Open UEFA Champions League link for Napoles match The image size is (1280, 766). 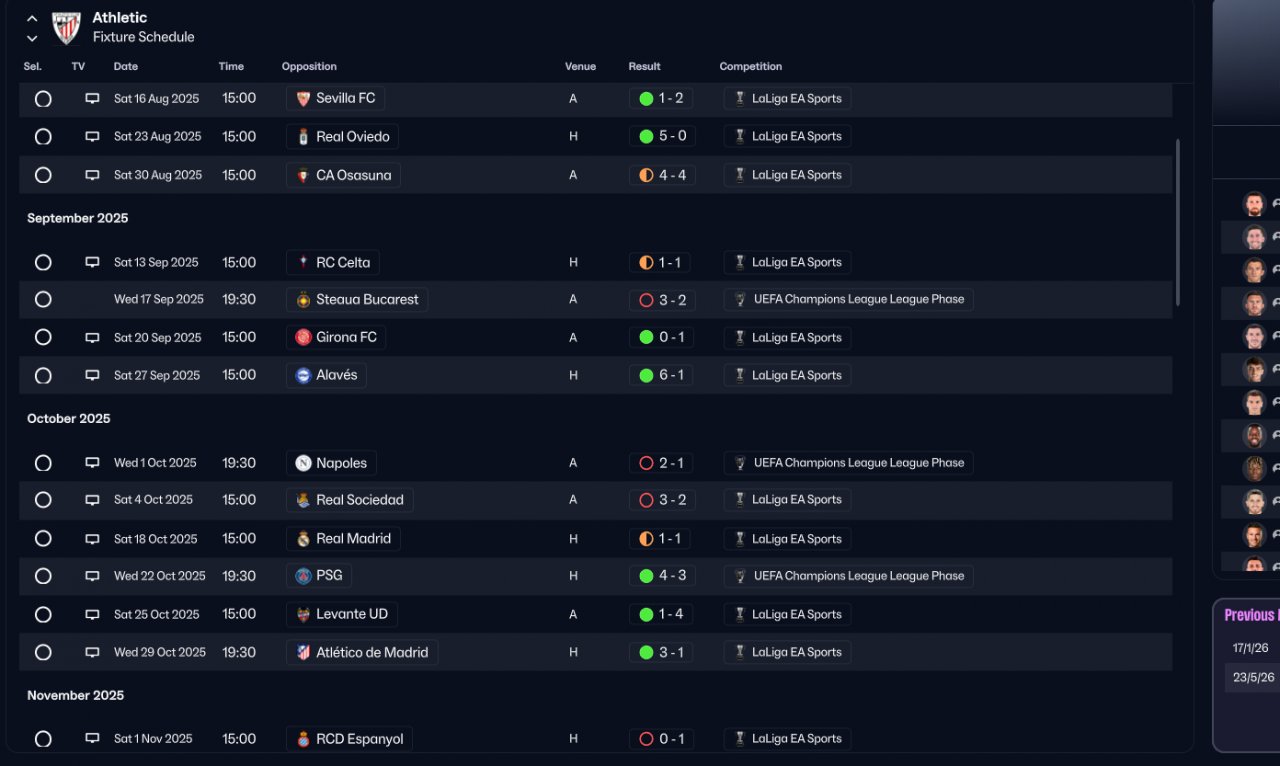[858, 463]
